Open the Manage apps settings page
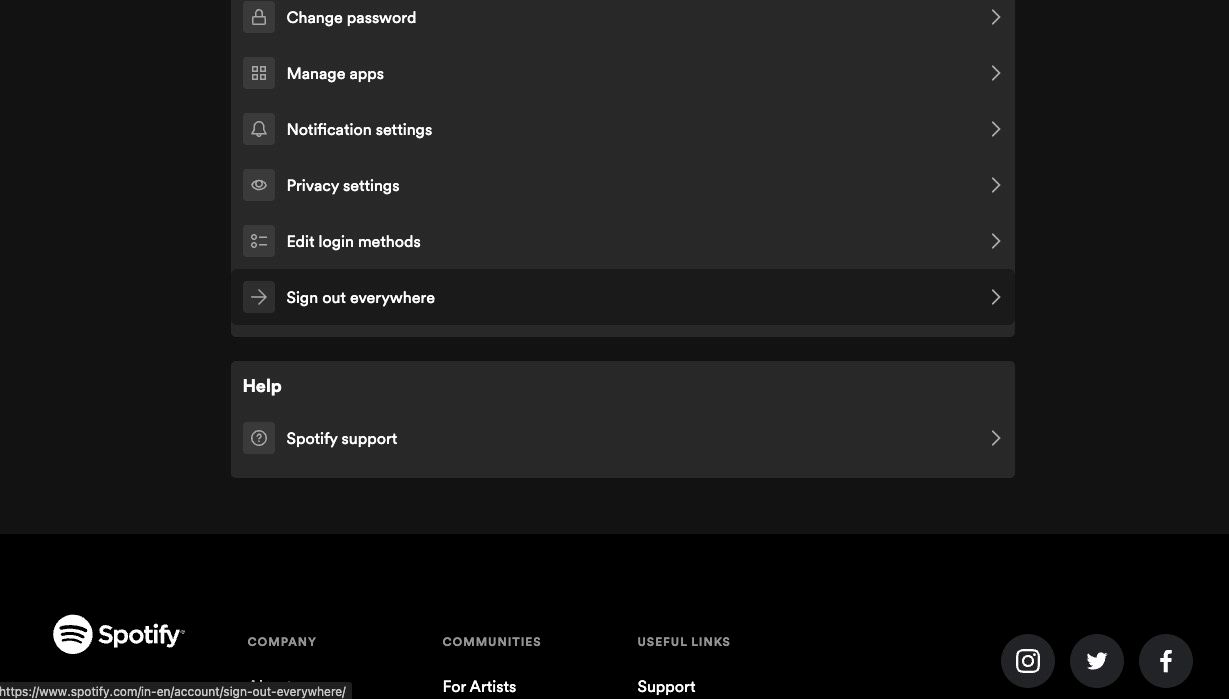 335,73
